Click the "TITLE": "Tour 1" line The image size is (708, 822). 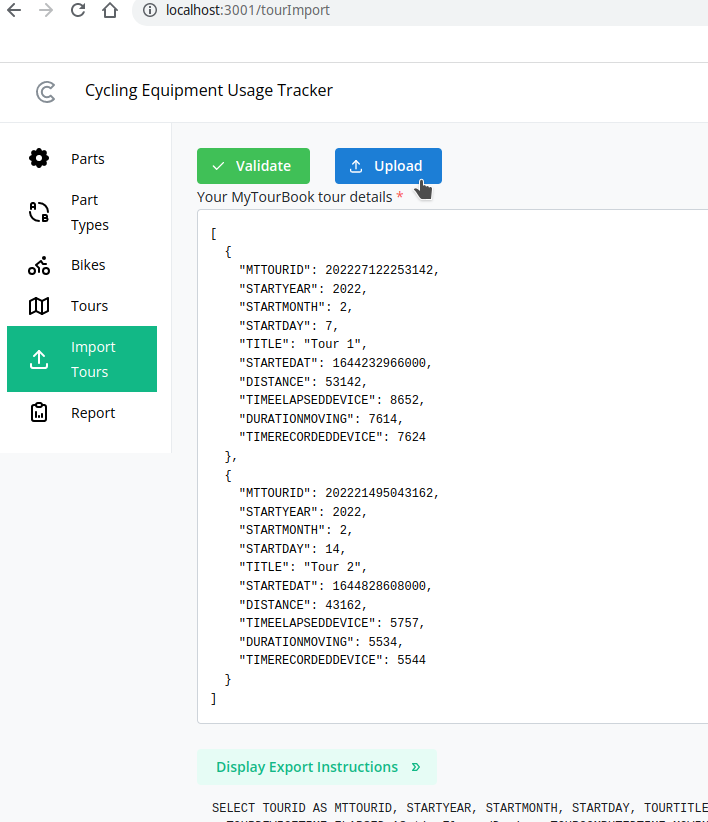click(303, 344)
